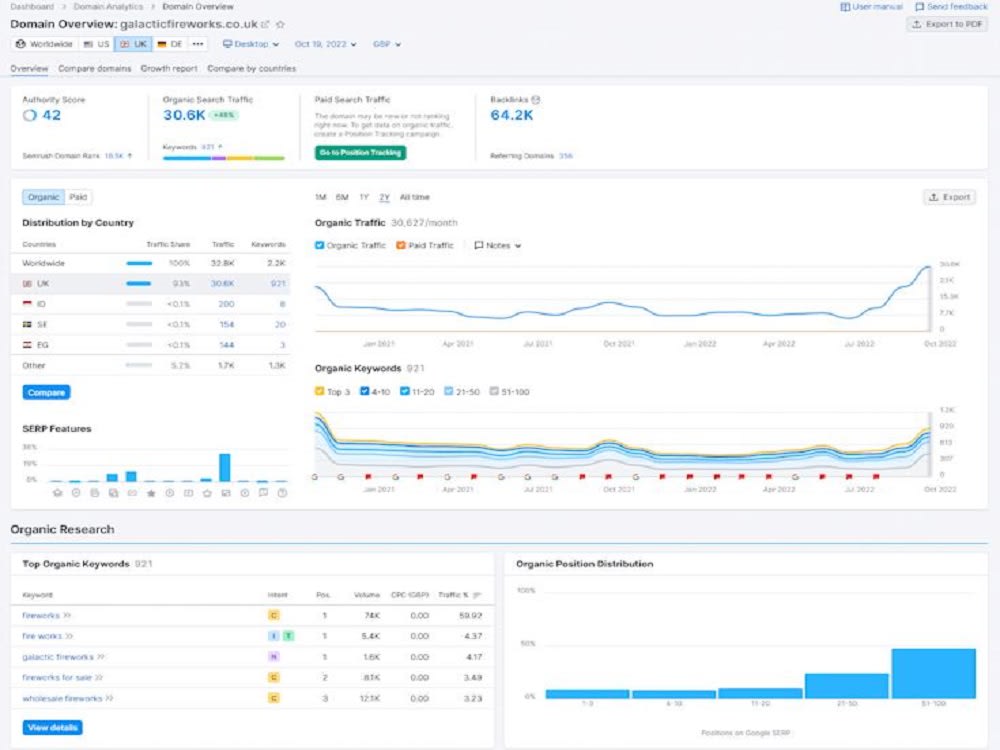The width and height of the screenshot is (1000, 750).
Task: Open the Growth report tab
Action: [169, 68]
